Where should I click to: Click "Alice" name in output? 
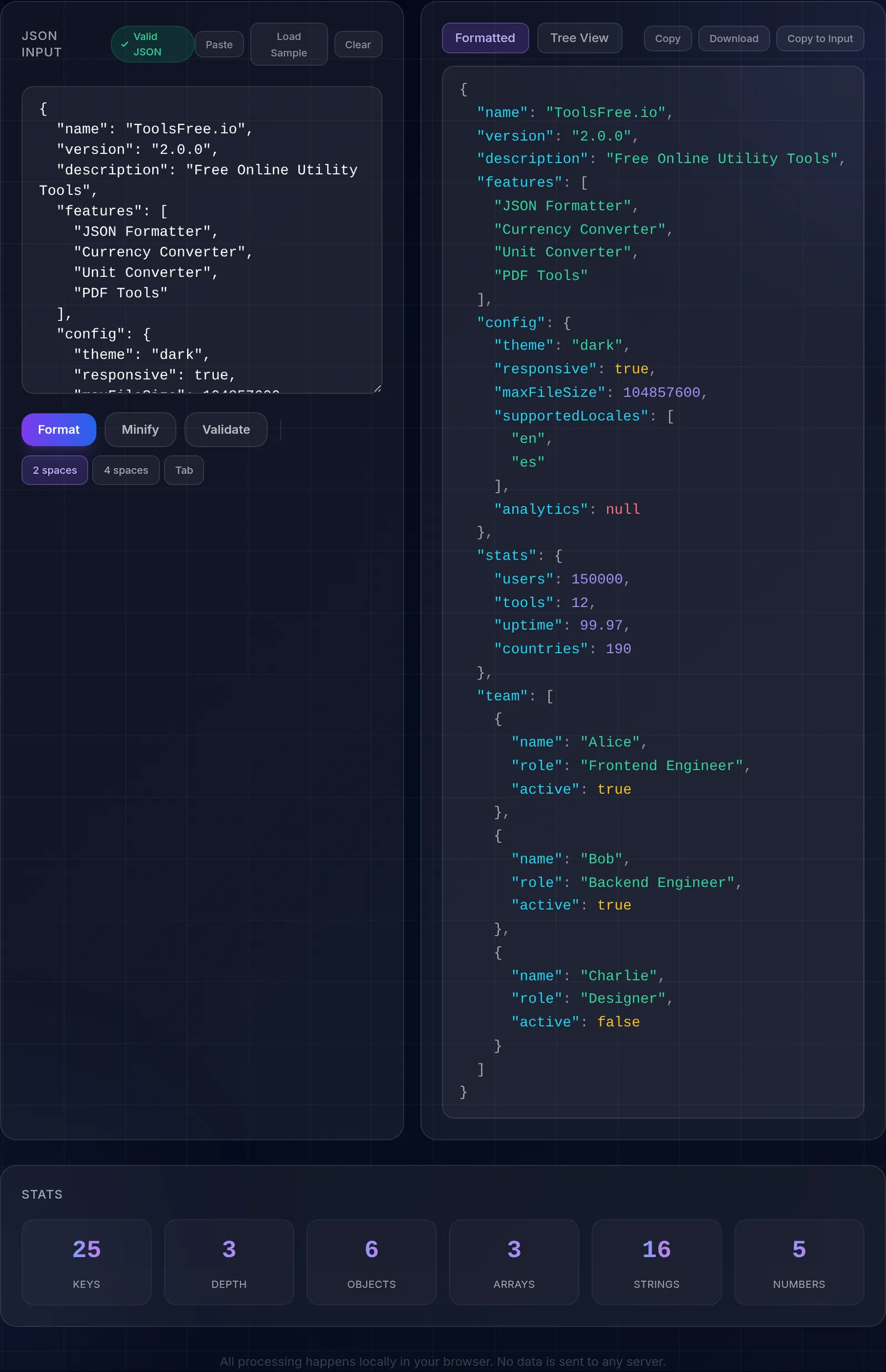(x=610, y=741)
